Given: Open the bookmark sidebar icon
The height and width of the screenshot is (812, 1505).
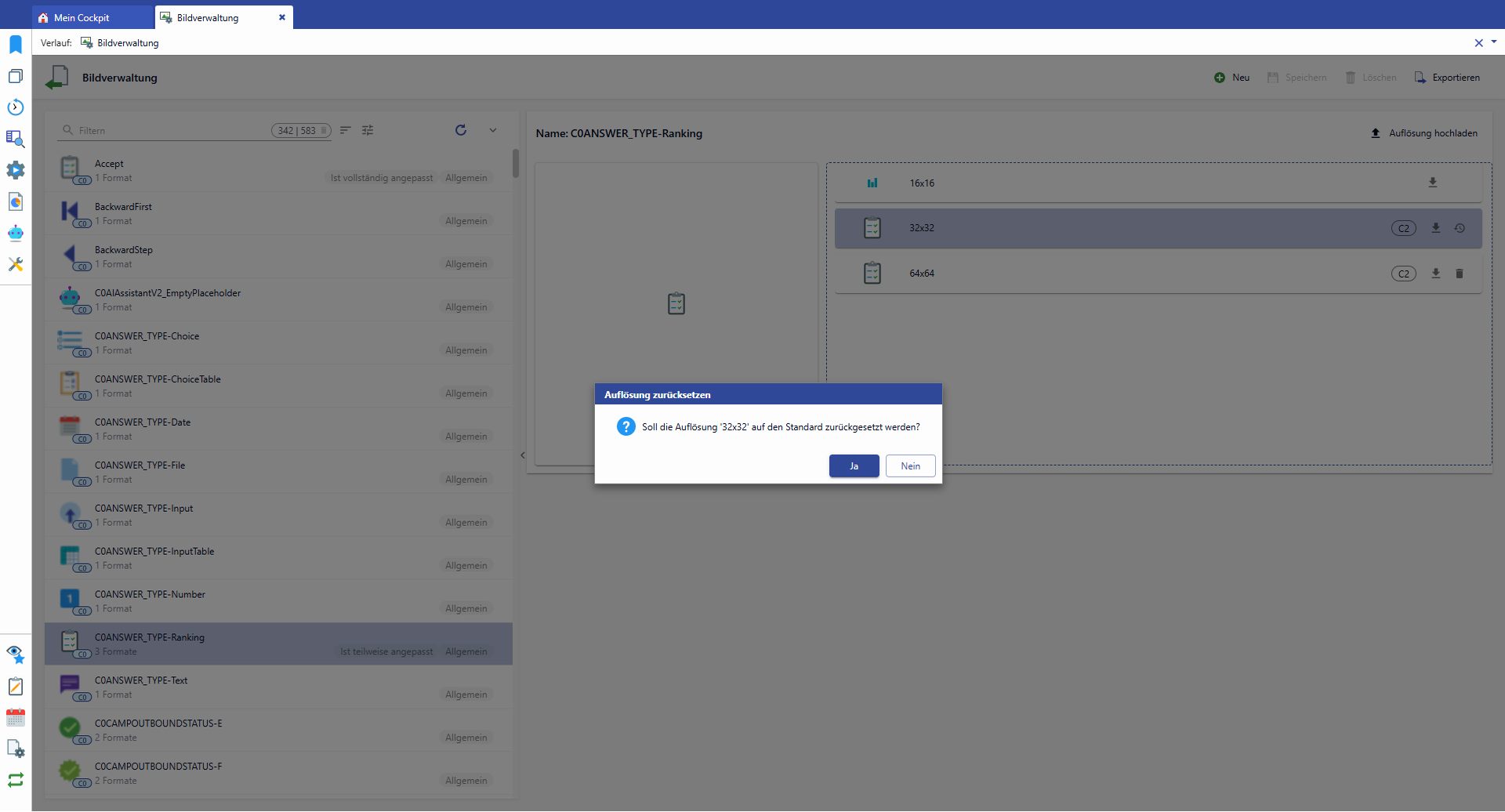Looking at the screenshot, I should coord(16,45).
